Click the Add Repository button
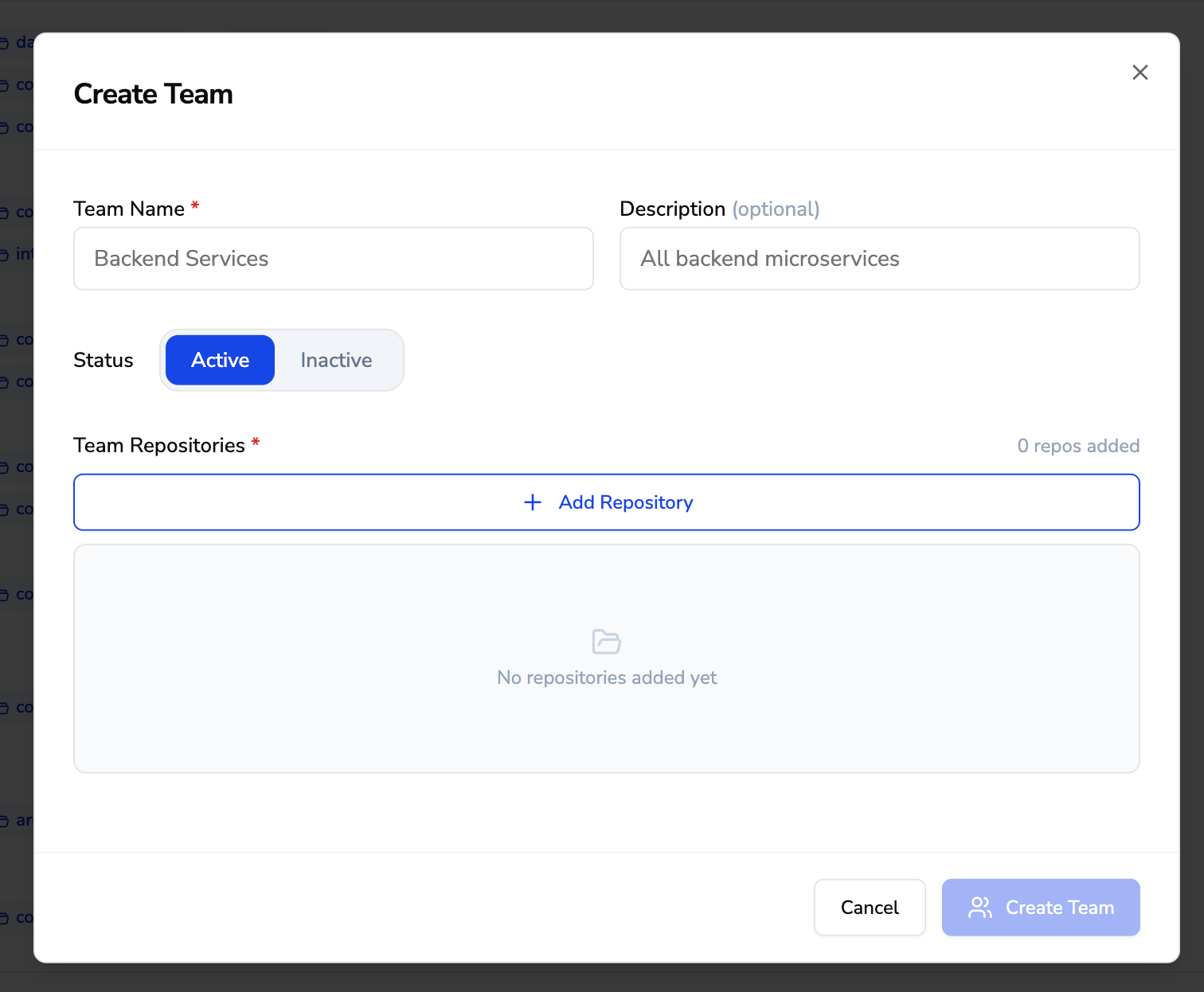Screen dimensions: 1204x992 pyautogui.click(x=607, y=502)
